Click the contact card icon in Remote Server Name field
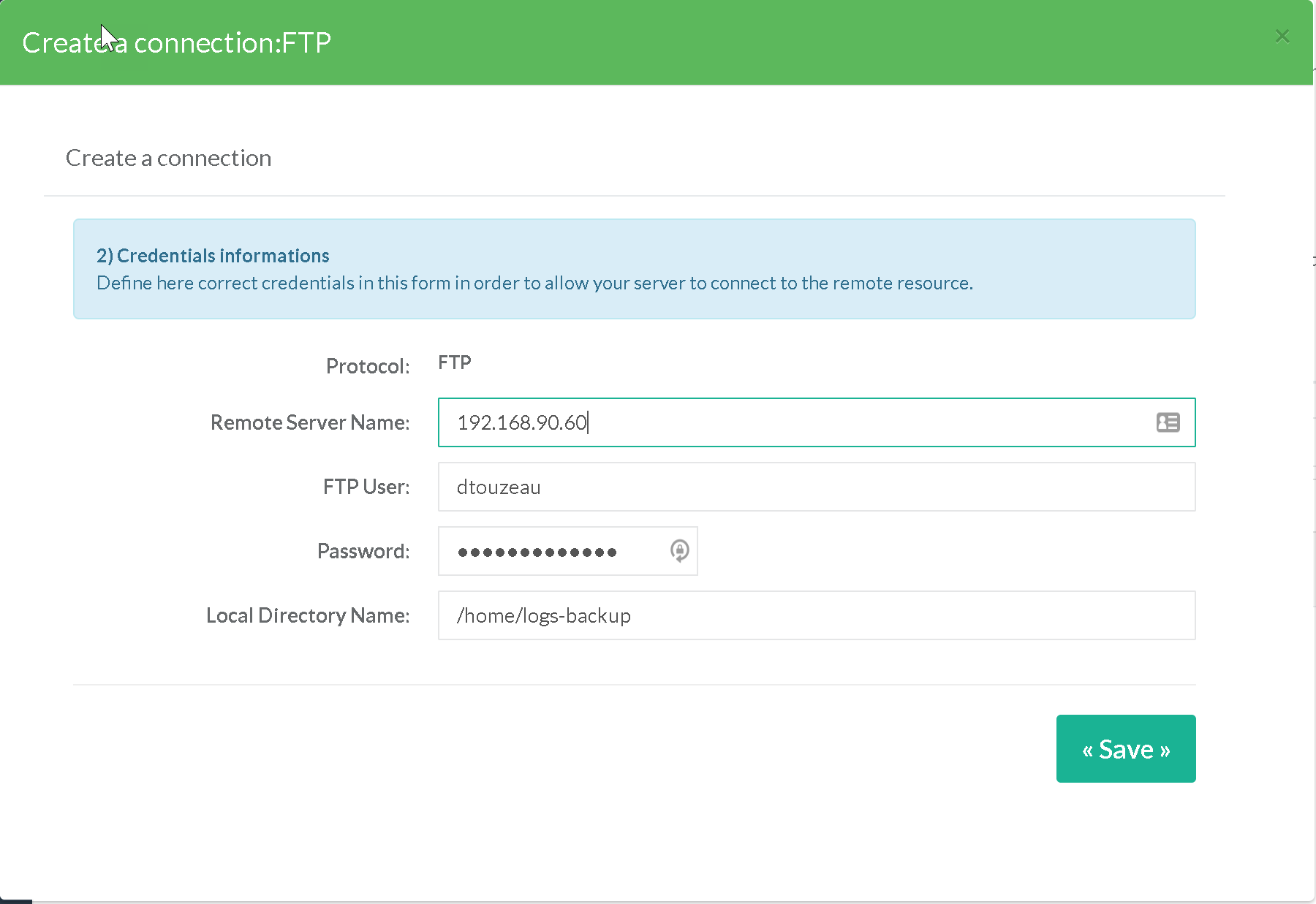 (x=1168, y=422)
